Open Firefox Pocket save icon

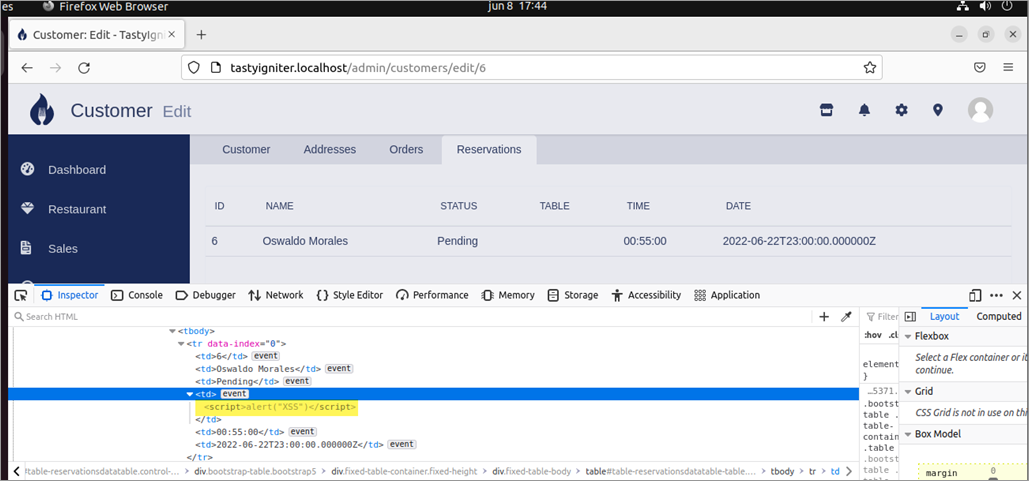pyautogui.click(x=980, y=68)
